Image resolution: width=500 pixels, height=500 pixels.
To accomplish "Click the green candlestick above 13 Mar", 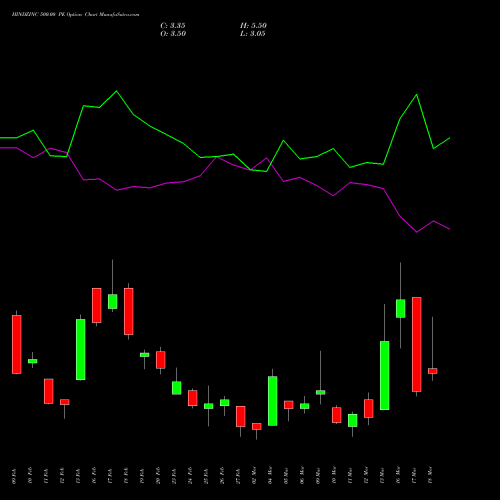I will [385, 375].
